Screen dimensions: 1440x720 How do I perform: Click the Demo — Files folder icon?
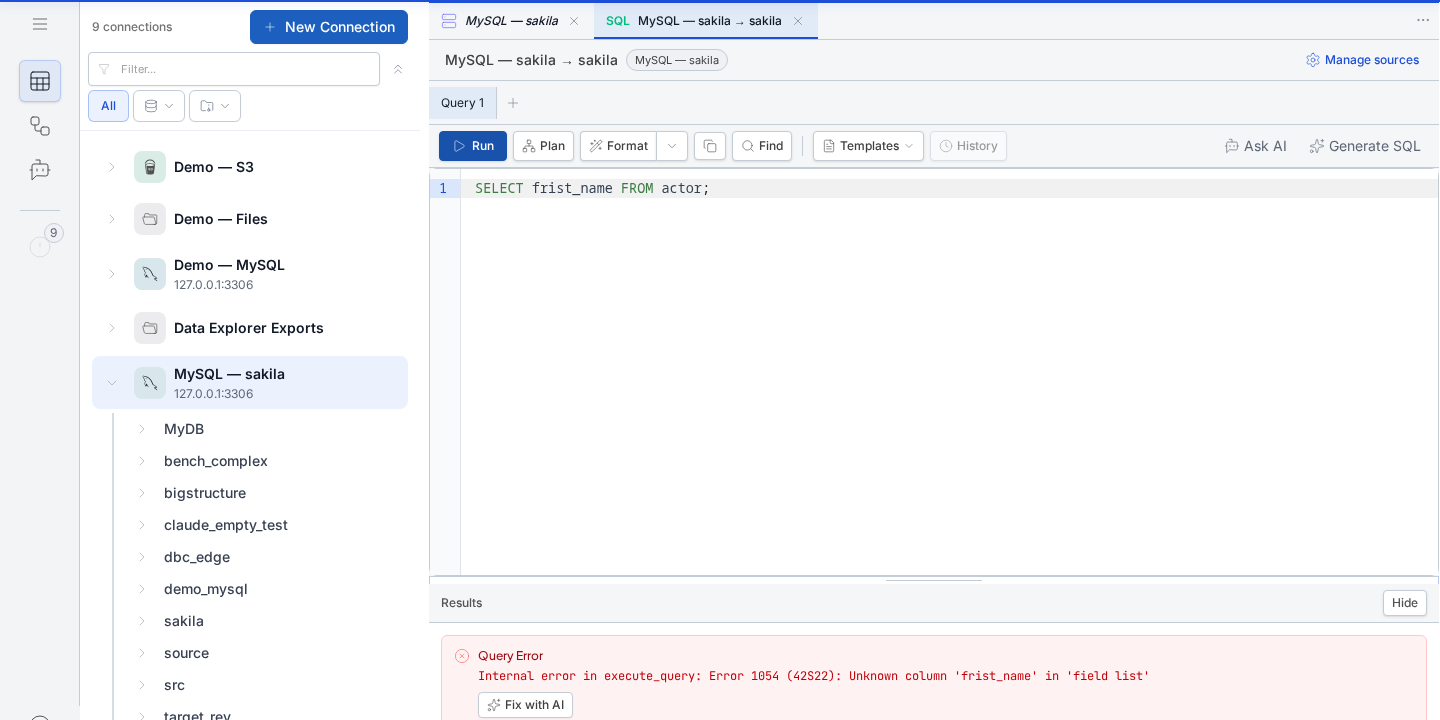pos(150,219)
